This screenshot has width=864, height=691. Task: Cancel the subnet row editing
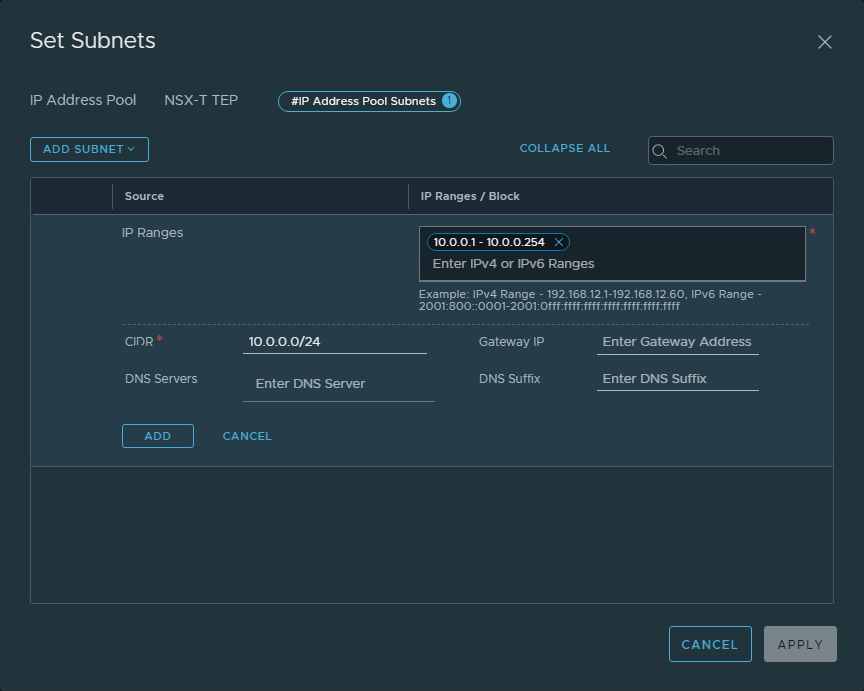tap(247, 436)
